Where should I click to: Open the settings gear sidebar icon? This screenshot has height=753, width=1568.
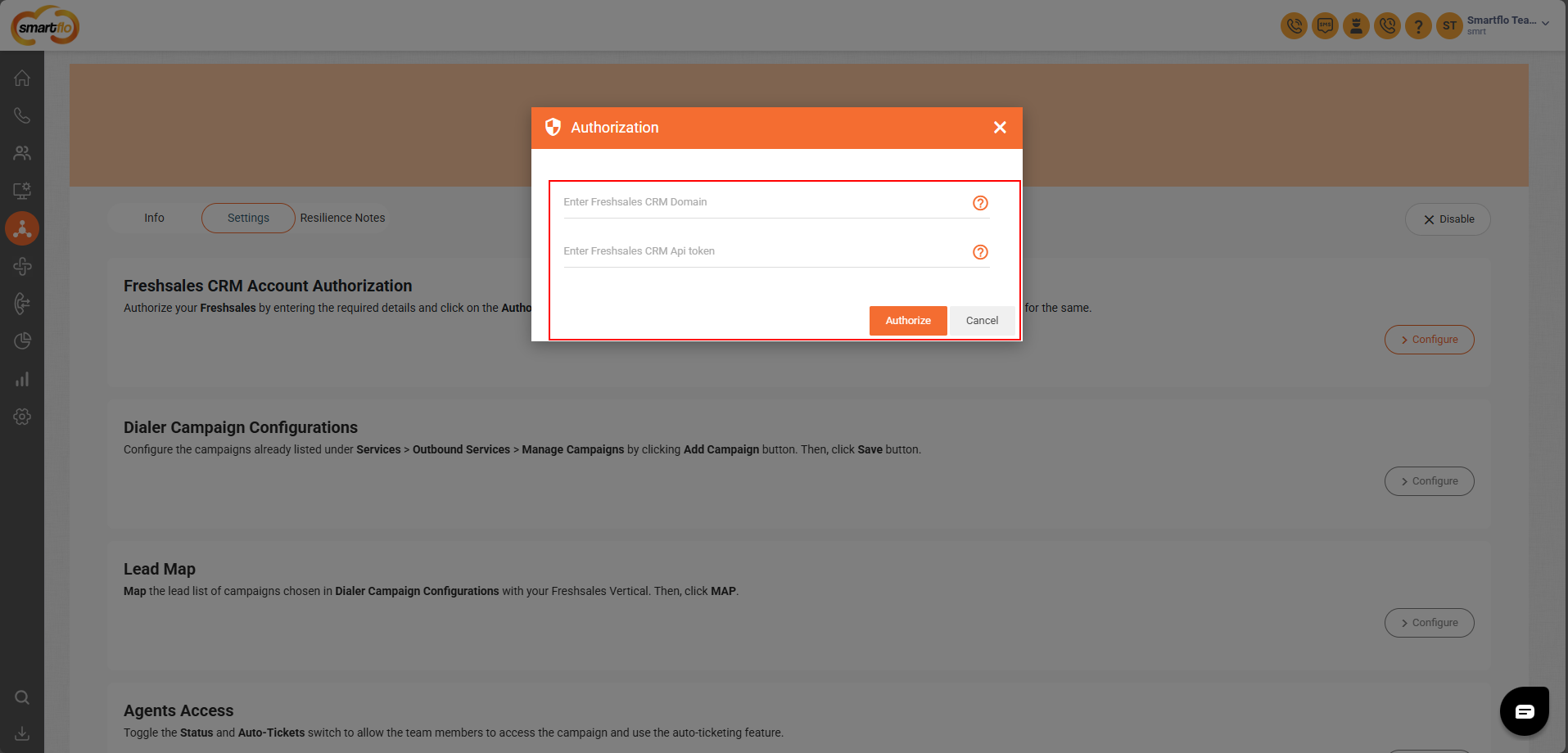click(22, 417)
